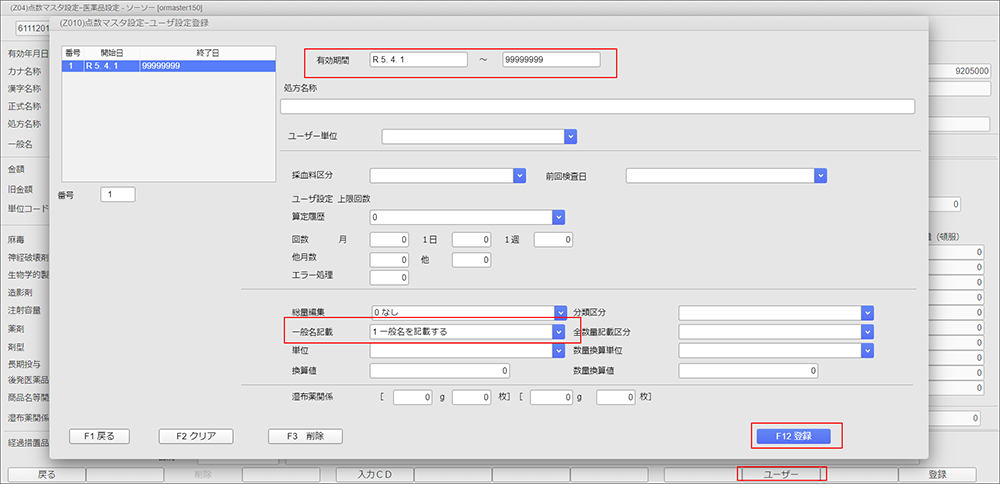Change the 一般名記載 dropdown selection
Viewport: 1000px width, 484px height.
(x=559, y=331)
